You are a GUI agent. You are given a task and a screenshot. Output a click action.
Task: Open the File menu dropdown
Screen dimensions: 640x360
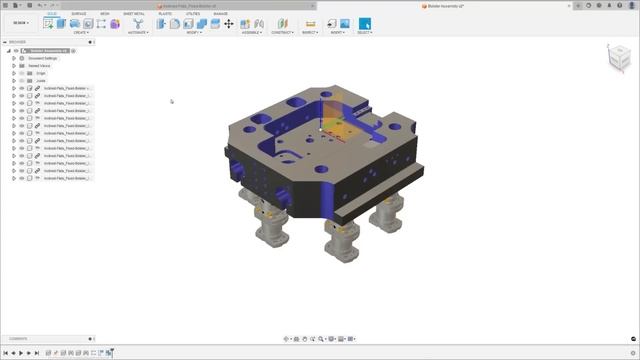tap(18, 6)
